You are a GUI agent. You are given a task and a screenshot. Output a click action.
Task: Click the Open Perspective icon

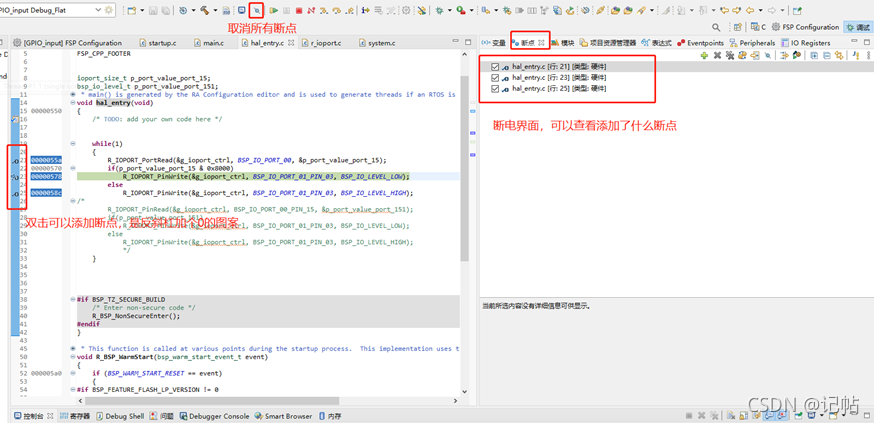click(737, 27)
